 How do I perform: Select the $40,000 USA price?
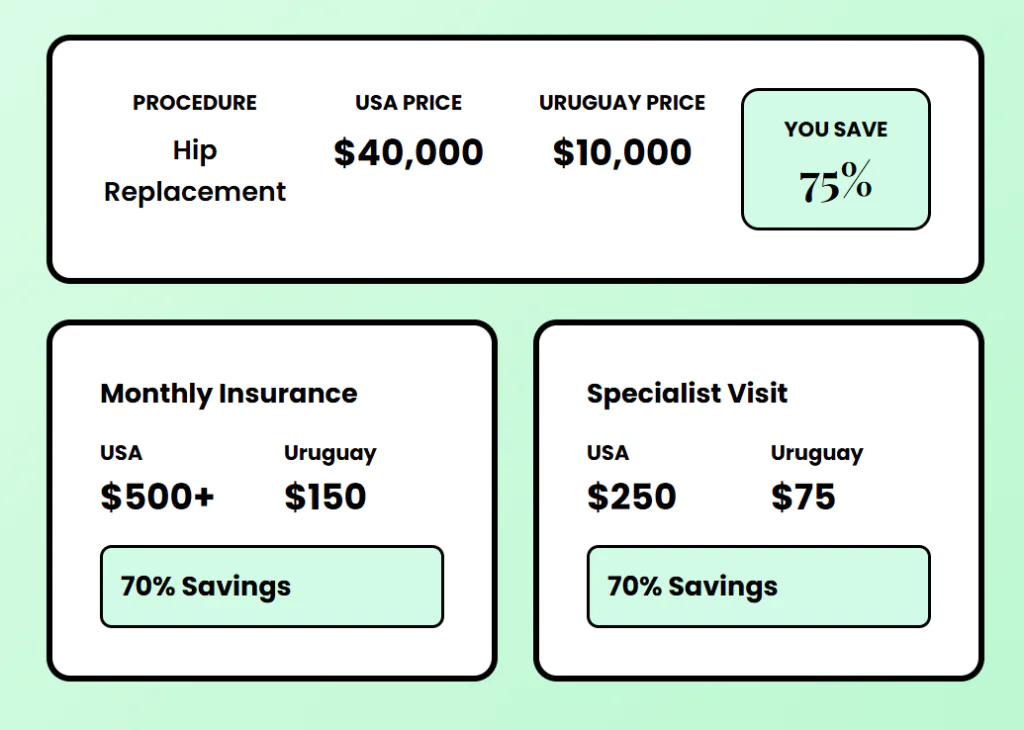coord(408,153)
